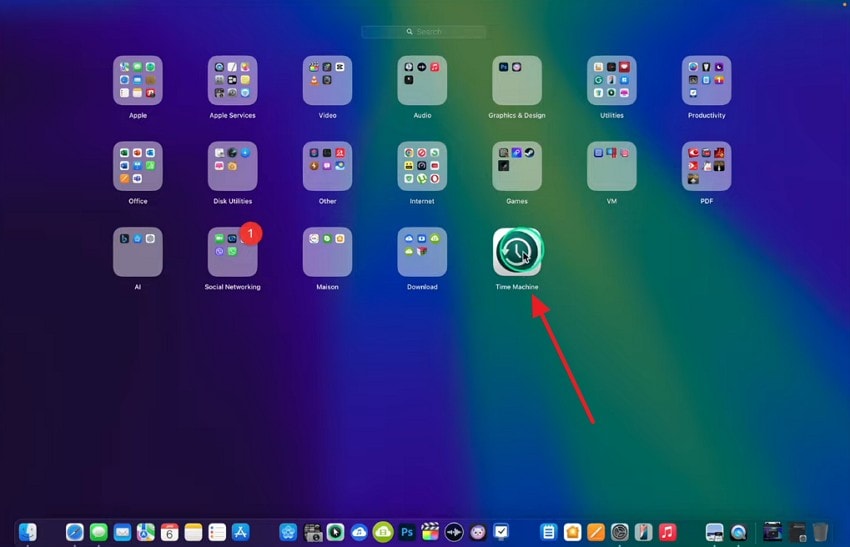Viewport: 850px width, 547px height.
Task: Open the Trash in the Dock
Action: click(x=821, y=532)
